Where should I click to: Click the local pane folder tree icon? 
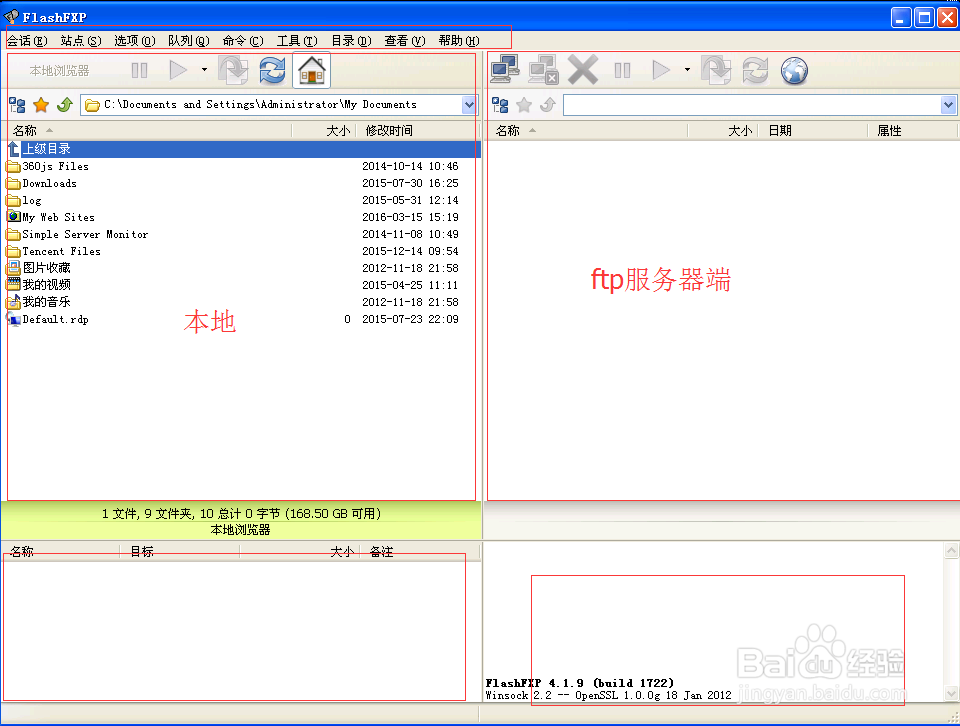point(17,105)
